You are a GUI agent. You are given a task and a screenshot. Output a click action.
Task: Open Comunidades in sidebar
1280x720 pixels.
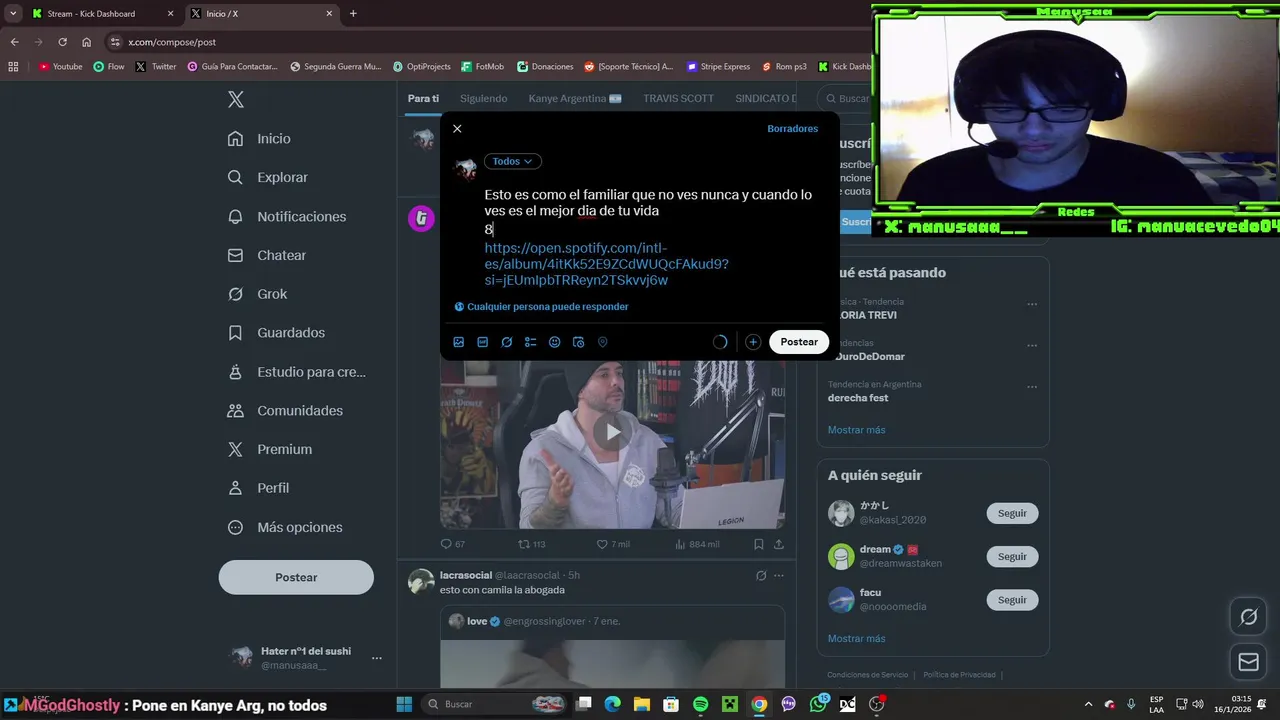pyautogui.click(x=286, y=411)
